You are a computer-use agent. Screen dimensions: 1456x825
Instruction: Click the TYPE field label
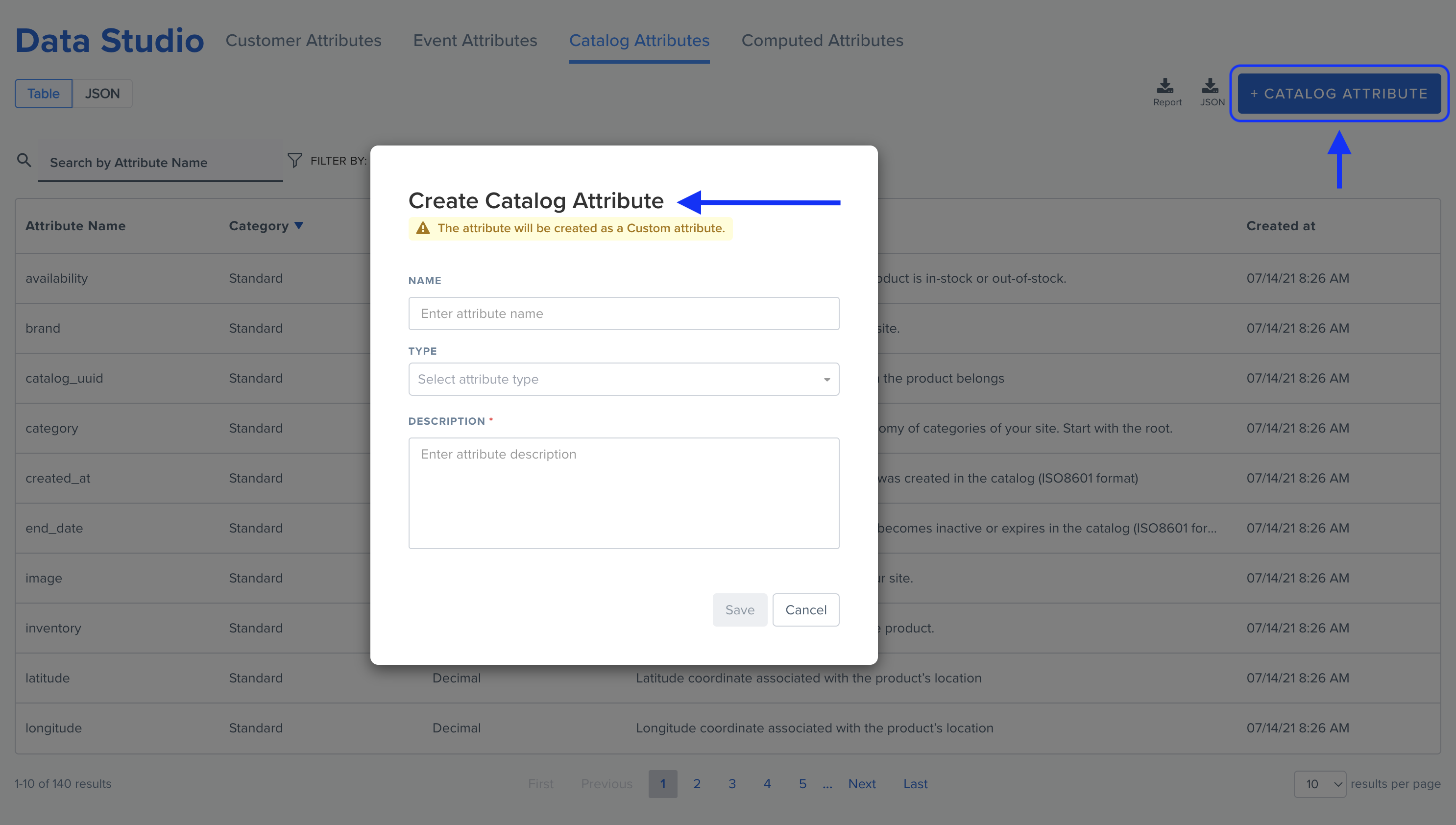click(x=422, y=351)
